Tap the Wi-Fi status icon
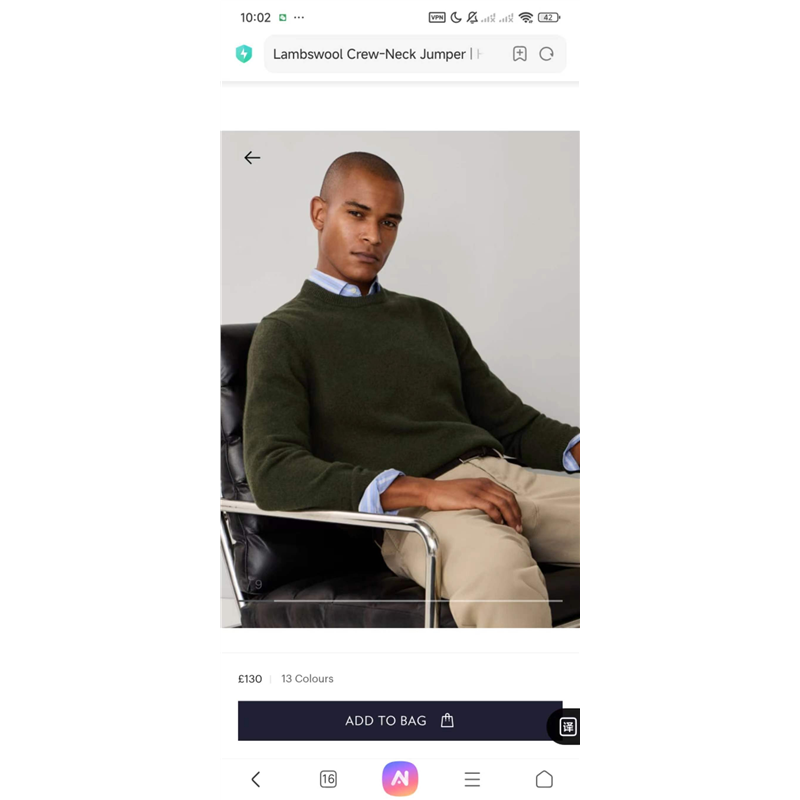The height and width of the screenshot is (800, 800). 526,18
